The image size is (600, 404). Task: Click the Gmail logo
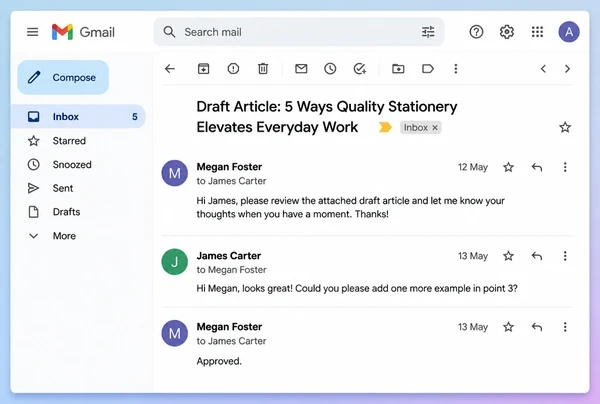tap(83, 32)
